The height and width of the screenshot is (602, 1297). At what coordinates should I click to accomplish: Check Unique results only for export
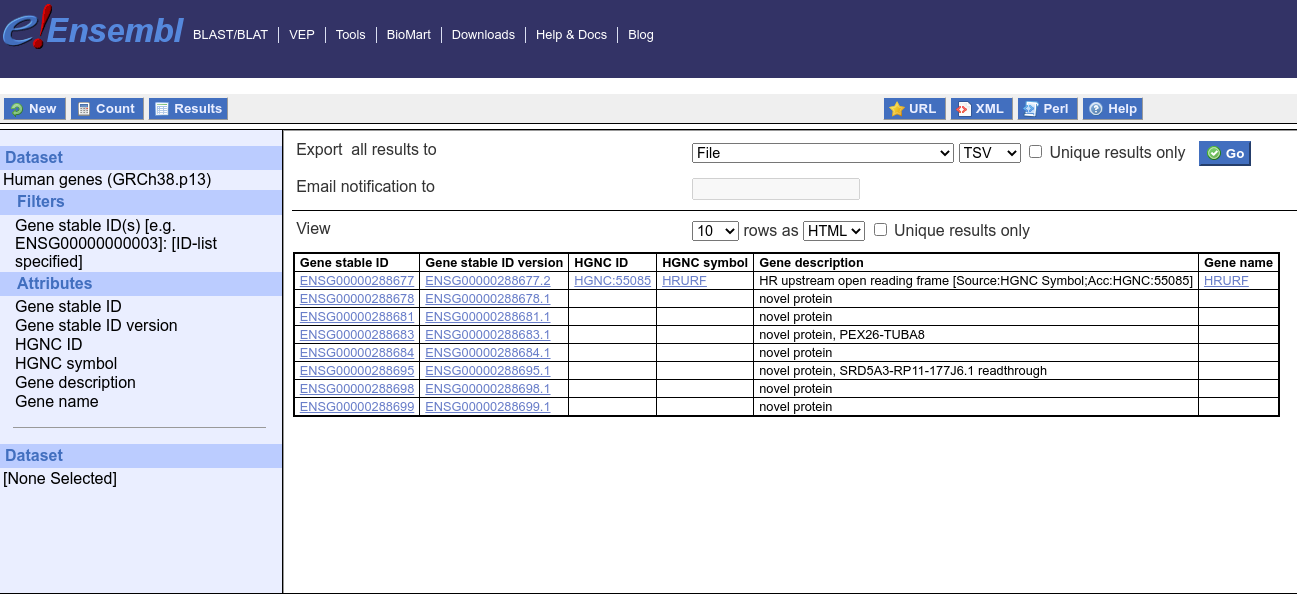tap(1036, 152)
